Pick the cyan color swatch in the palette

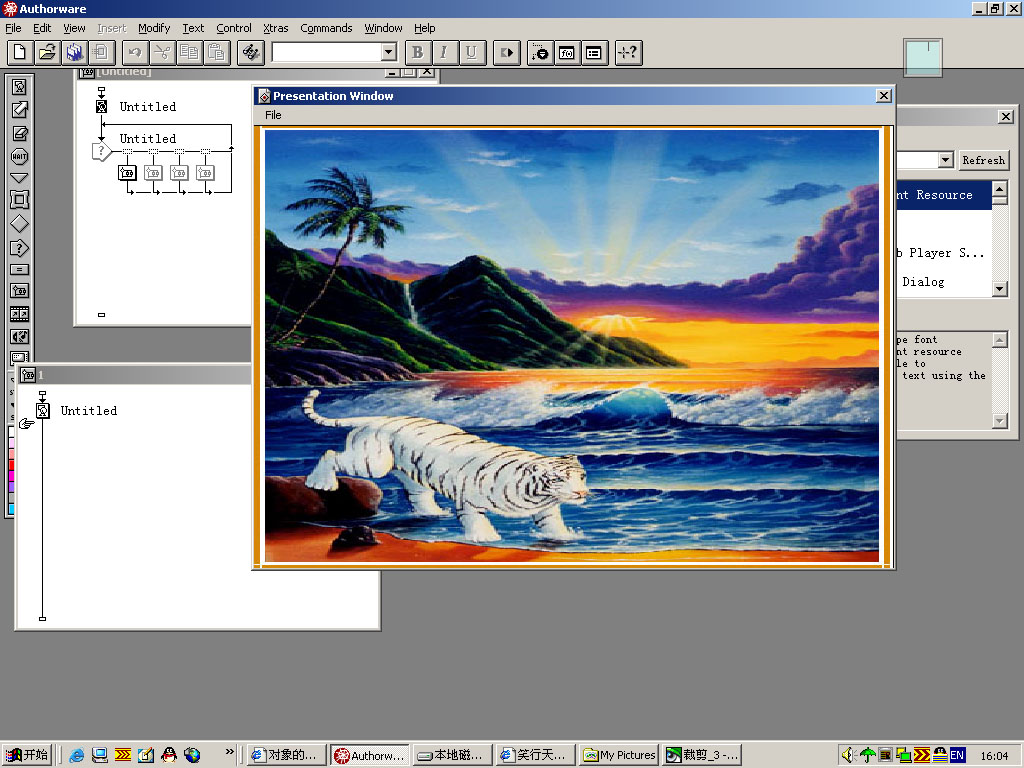click(11, 509)
